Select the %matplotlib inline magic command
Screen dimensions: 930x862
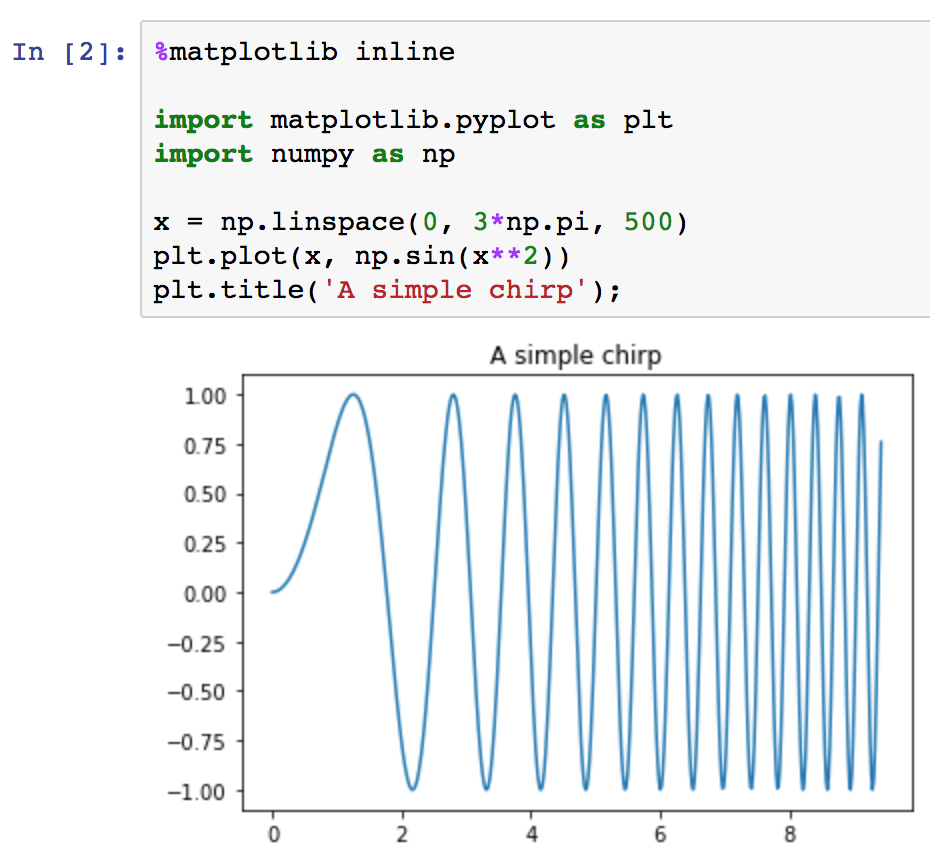[300, 51]
